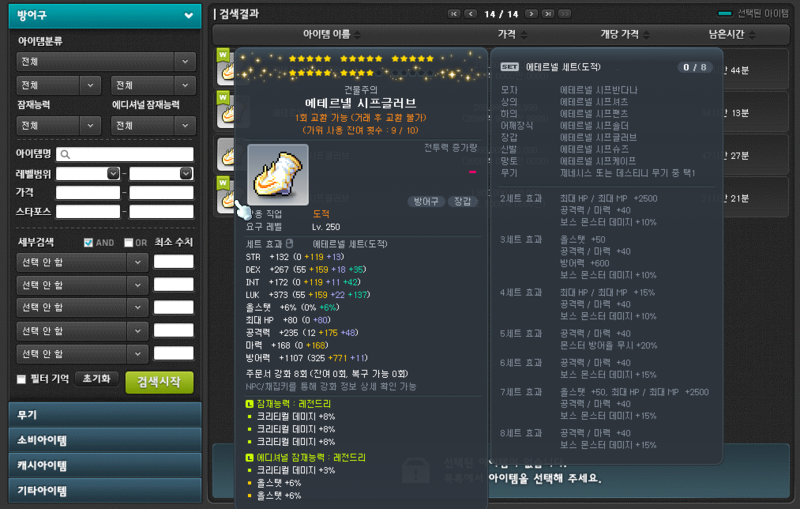The height and width of the screenshot is (509, 800).
Task: Toggle the AND search checkbox
Action: [88, 243]
